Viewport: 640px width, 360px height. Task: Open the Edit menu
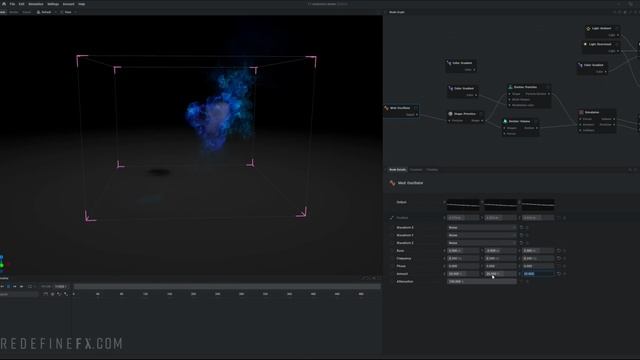coord(21,4)
